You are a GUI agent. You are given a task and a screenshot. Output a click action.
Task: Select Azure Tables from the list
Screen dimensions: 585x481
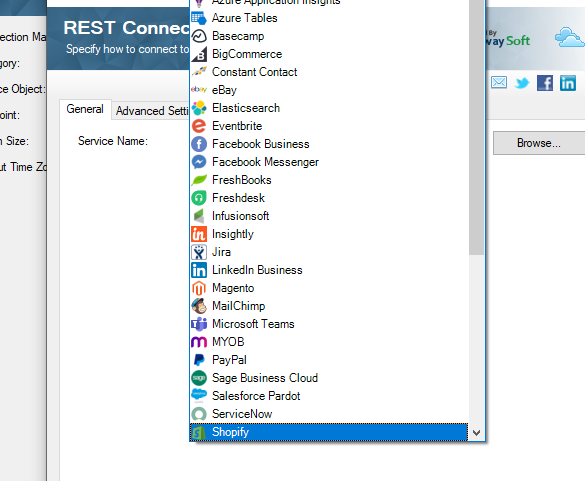[329, 18]
